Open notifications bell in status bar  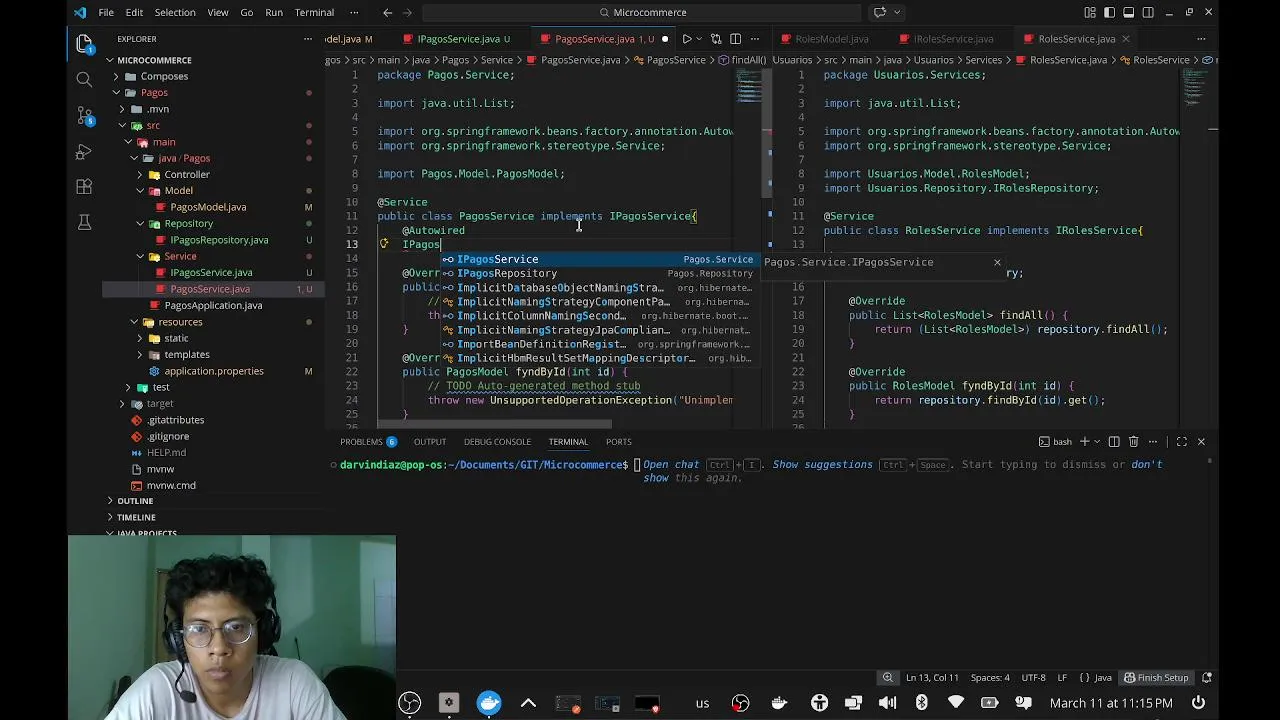click(x=1208, y=677)
